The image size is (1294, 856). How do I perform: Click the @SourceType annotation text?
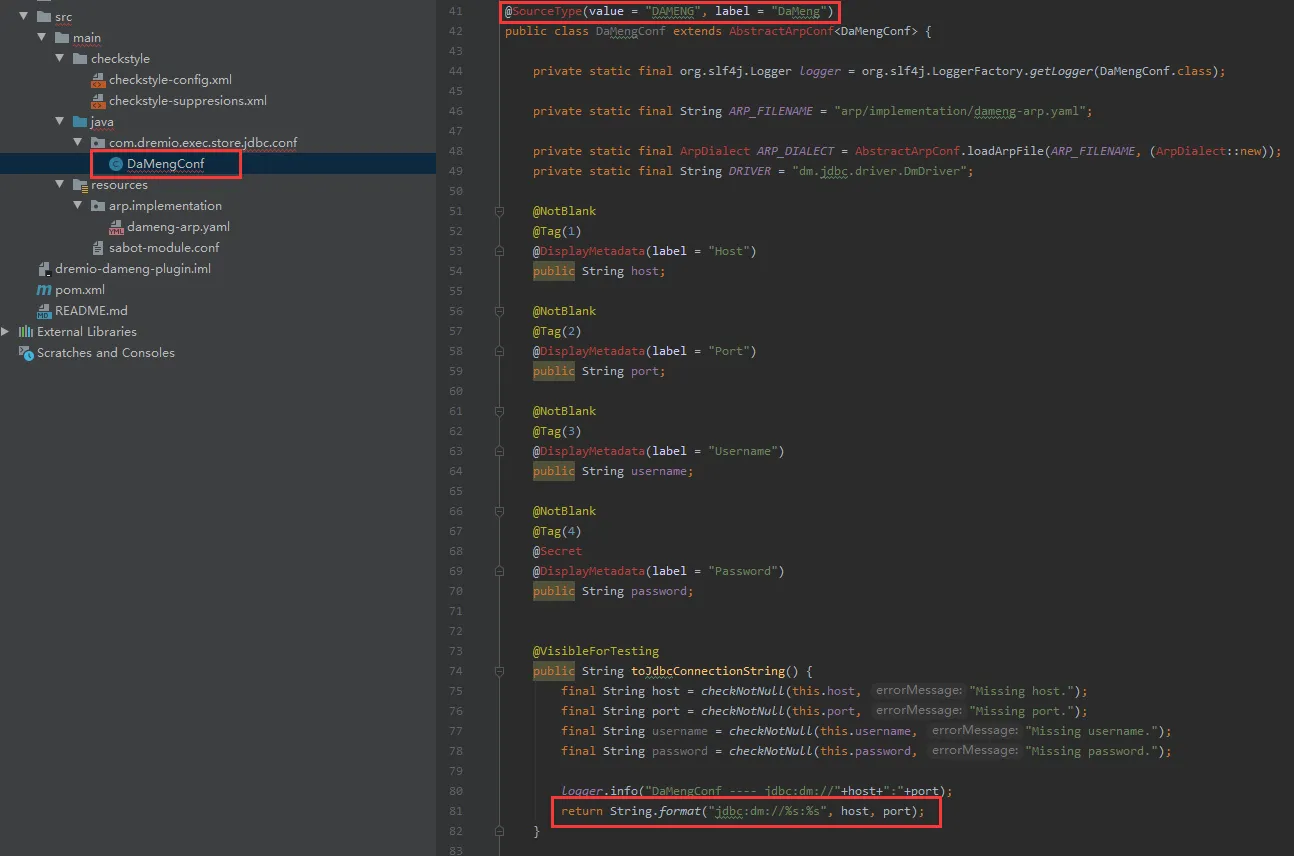[544, 11]
